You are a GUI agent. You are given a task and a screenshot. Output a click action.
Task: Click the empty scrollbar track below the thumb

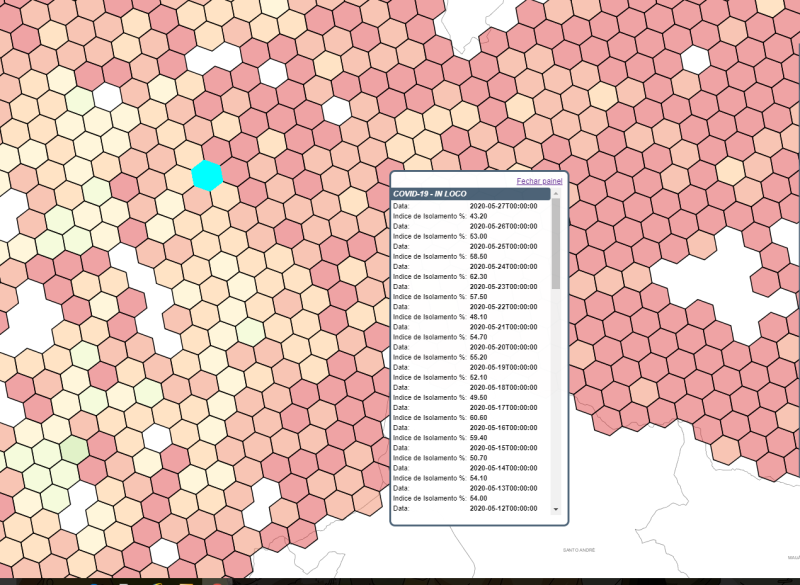[556, 400]
